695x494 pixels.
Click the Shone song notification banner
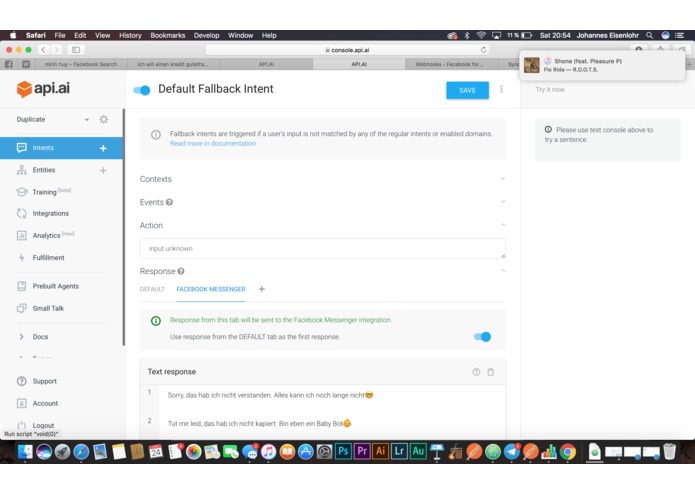pyautogui.click(x=602, y=65)
